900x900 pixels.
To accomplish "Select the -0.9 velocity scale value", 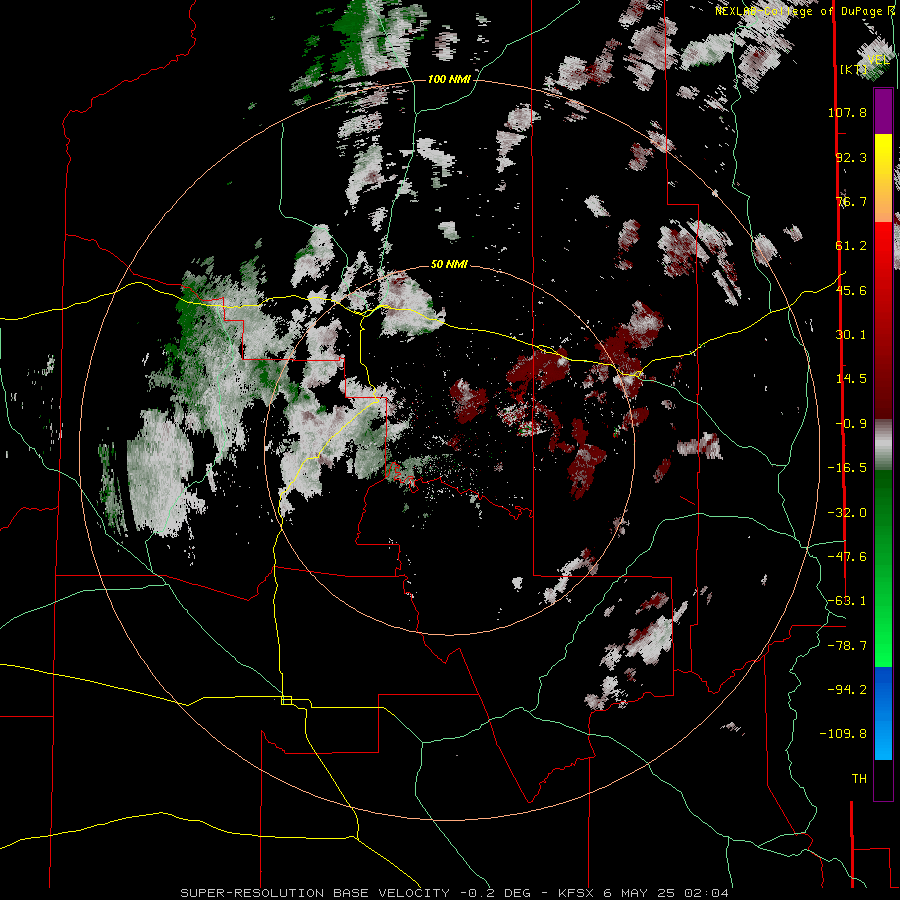I will tap(851, 424).
